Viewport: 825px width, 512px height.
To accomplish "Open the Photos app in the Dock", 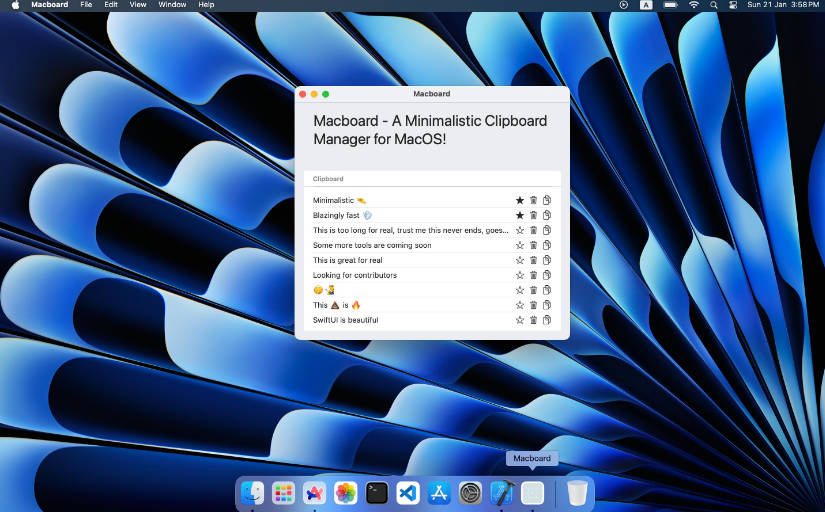I will tap(346, 493).
